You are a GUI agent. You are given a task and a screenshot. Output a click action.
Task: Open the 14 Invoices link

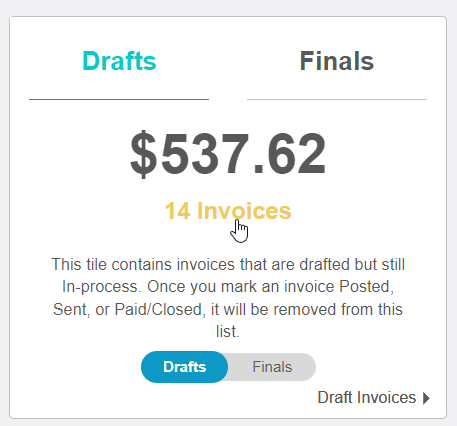pyautogui.click(x=228, y=211)
